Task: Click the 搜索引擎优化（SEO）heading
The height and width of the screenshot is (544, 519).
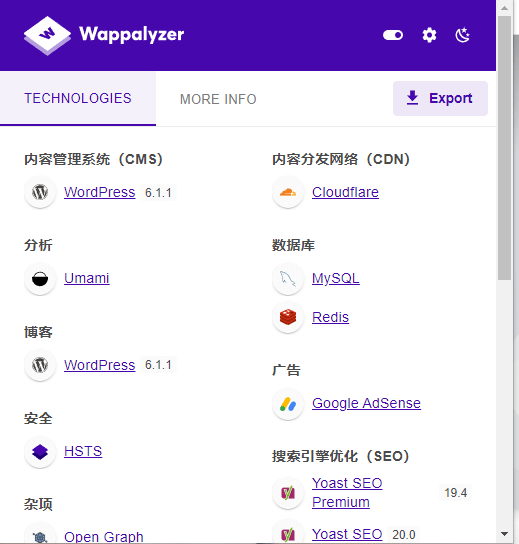Action: coord(341,456)
